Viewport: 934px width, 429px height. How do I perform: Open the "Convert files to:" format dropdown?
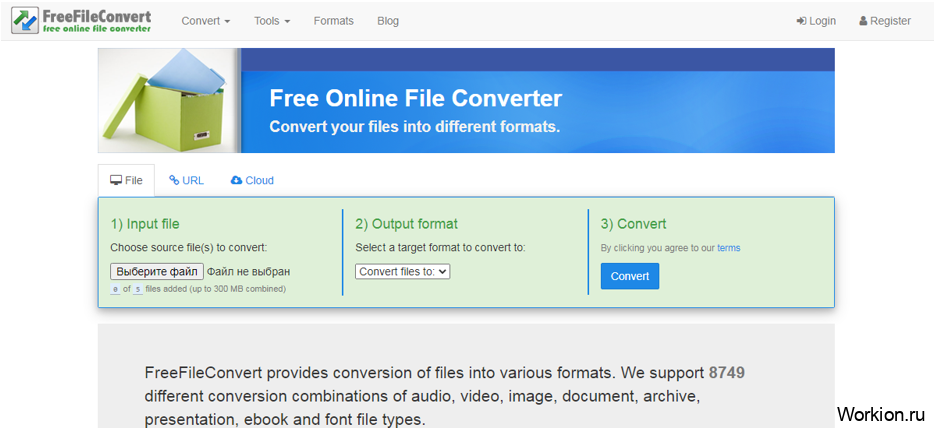point(403,271)
